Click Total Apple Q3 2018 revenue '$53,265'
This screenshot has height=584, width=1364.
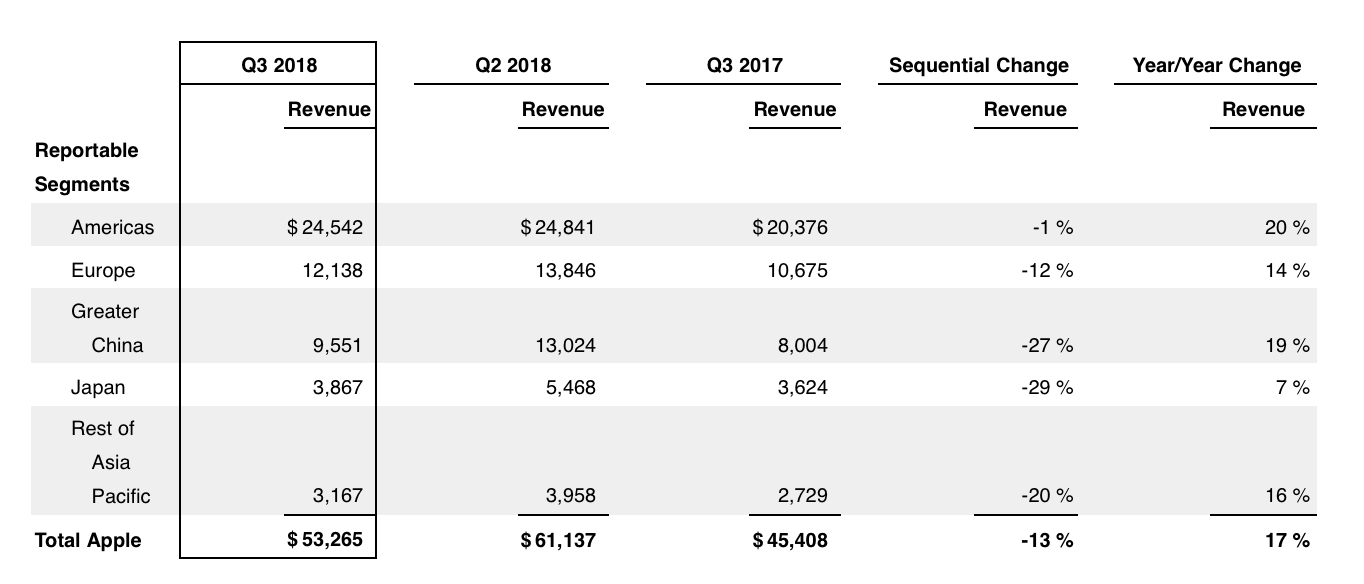(324, 540)
